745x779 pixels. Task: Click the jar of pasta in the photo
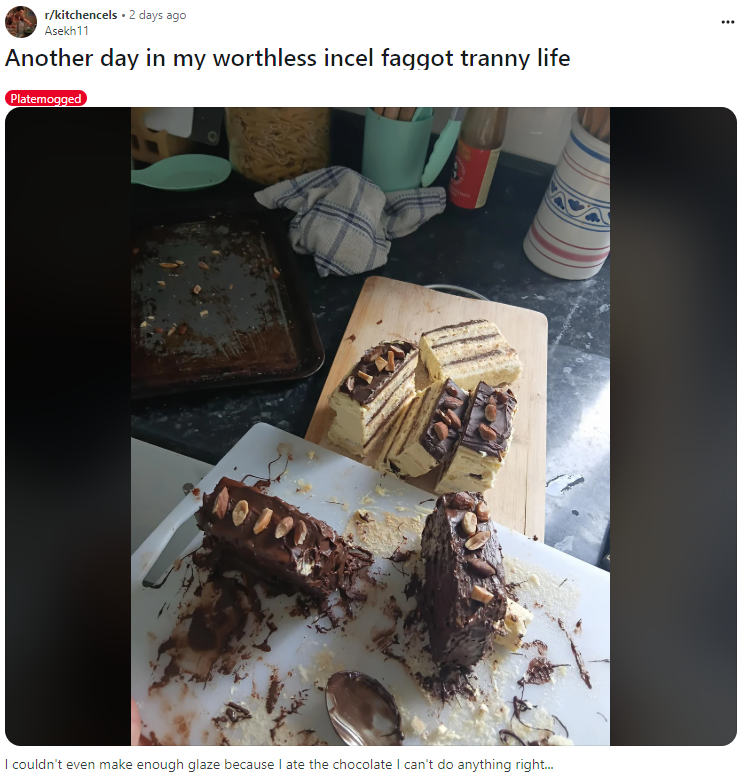[x=278, y=144]
